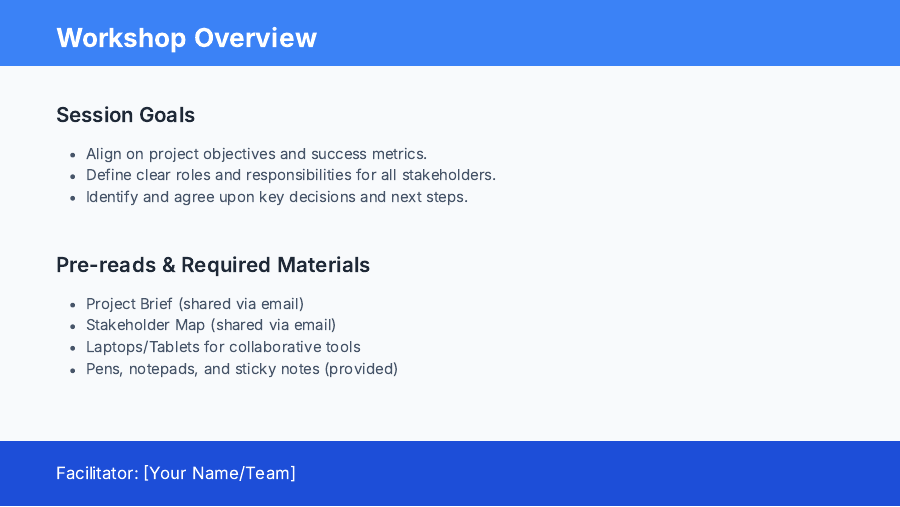This screenshot has height=507, width=900.
Task: Click the bullet dot before "Align on project"
Action: [x=73, y=155]
